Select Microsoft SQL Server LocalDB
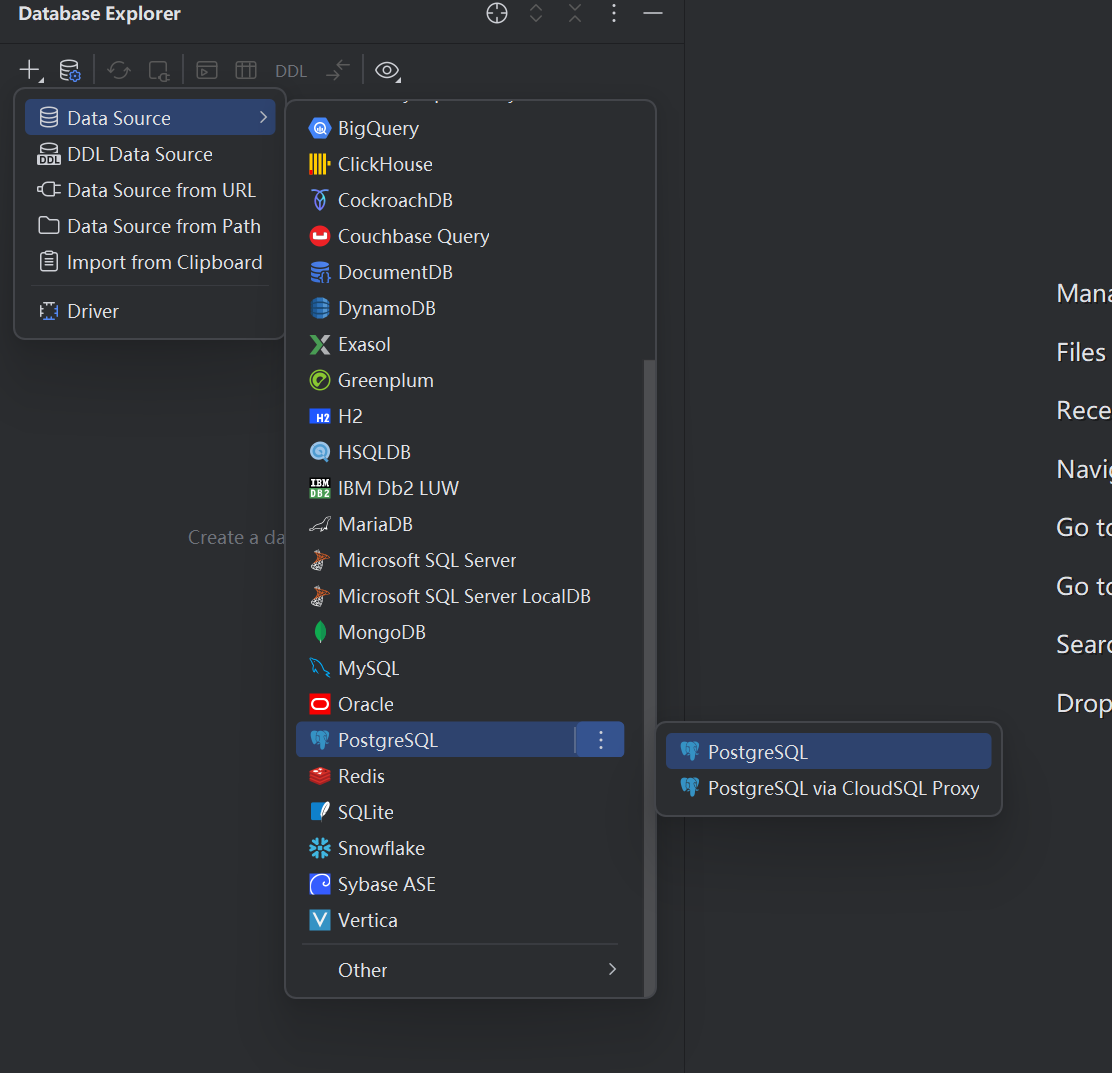The height and width of the screenshot is (1073, 1112). pyautogui.click(x=460, y=596)
